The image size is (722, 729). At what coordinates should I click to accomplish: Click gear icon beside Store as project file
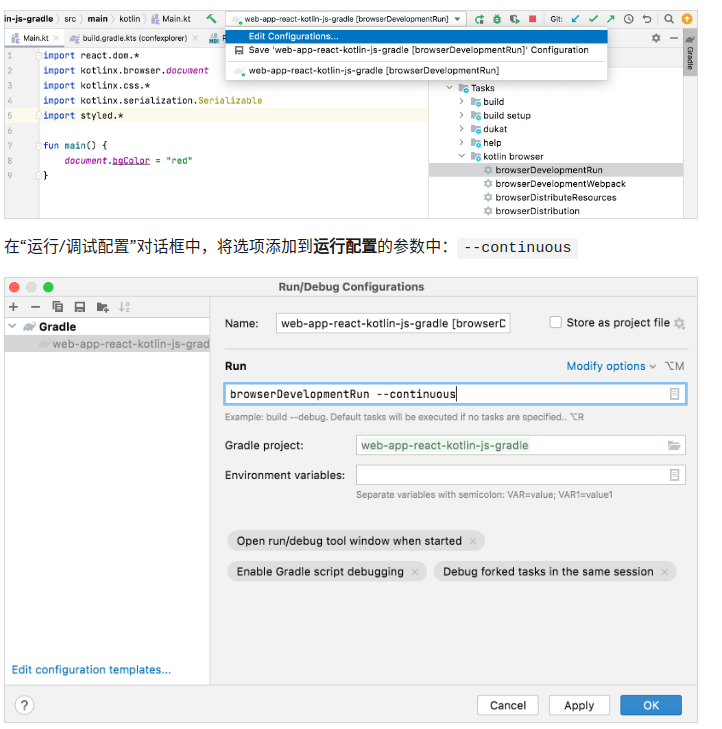(680, 323)
